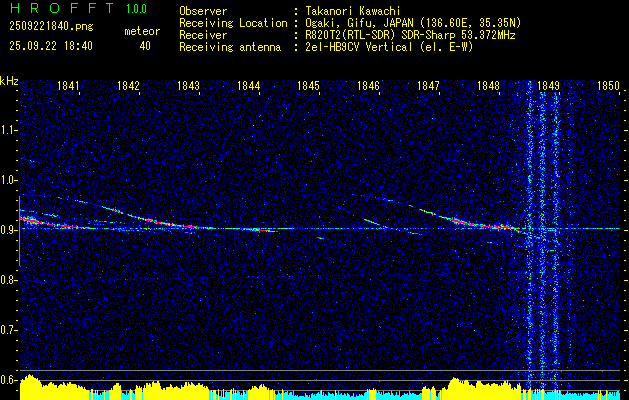Click the 0.8 frequency axis label
Screen dimensions: 629x400
coord(7,280)
